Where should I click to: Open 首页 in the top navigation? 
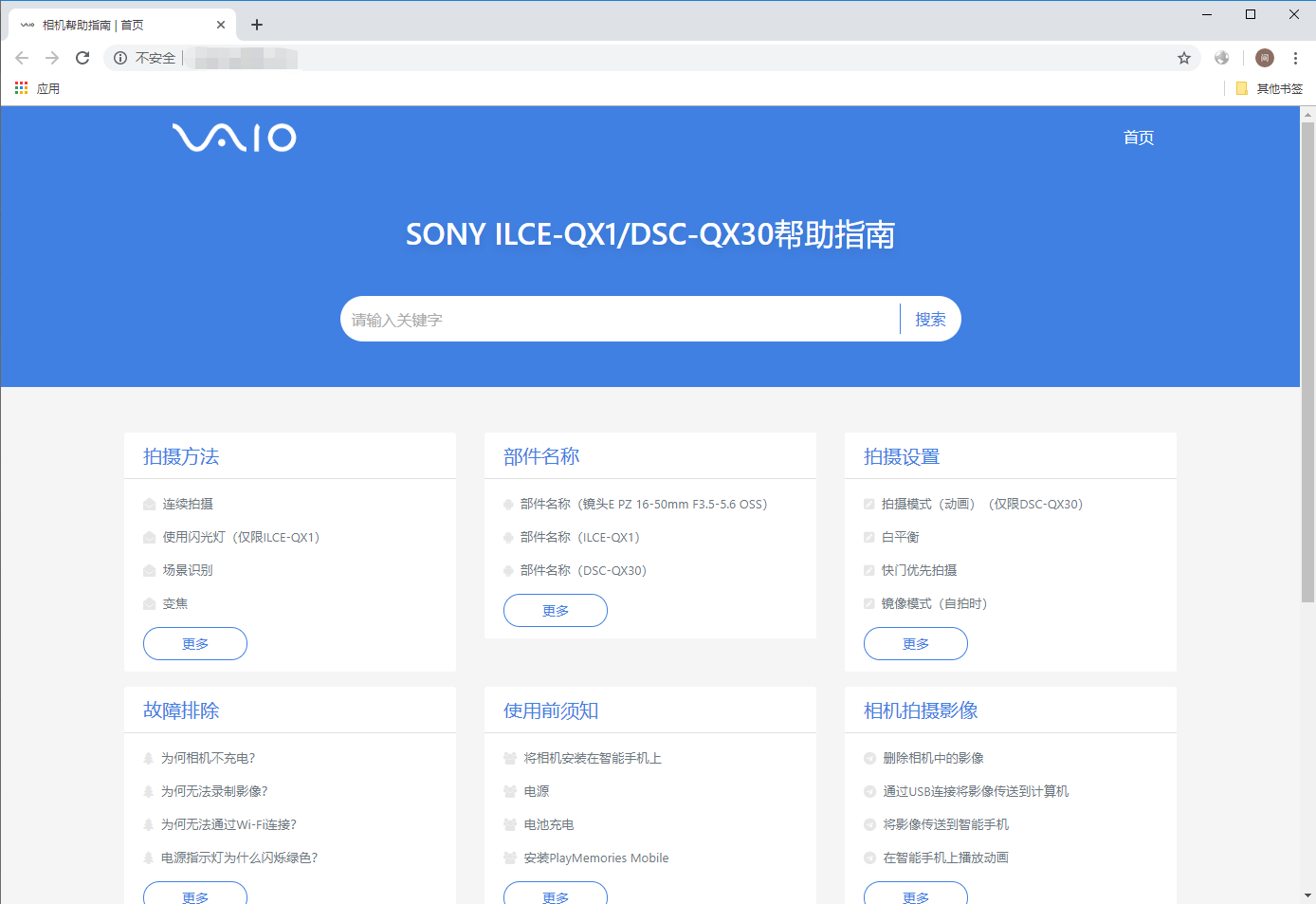(x=1139, y=138)
